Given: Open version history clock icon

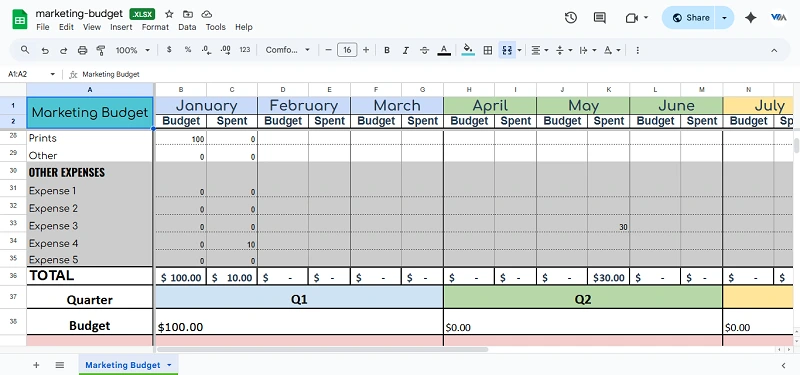Looking at the screenshot, I should click(570, 18).
